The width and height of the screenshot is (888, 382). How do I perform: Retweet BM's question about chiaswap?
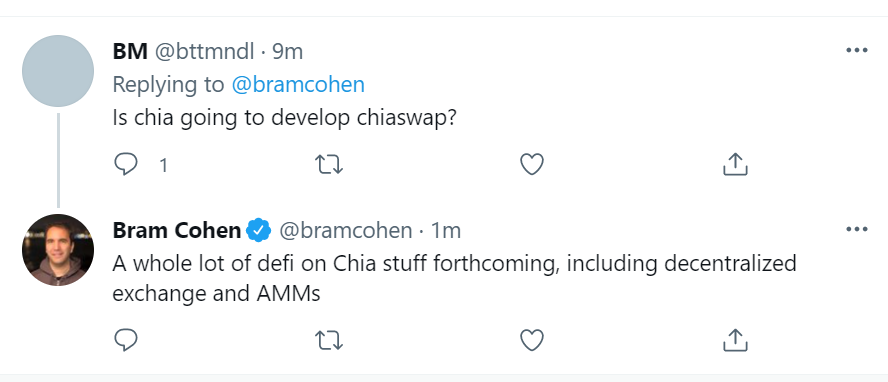[328, 164]
